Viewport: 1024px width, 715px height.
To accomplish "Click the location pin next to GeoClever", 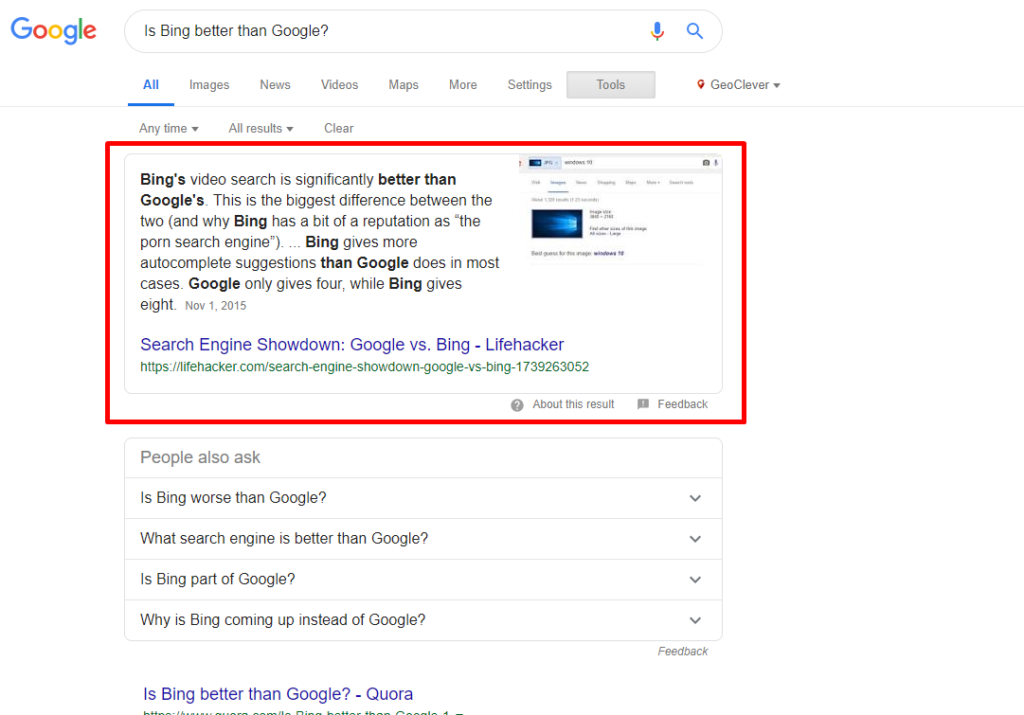I will (701, 85).
